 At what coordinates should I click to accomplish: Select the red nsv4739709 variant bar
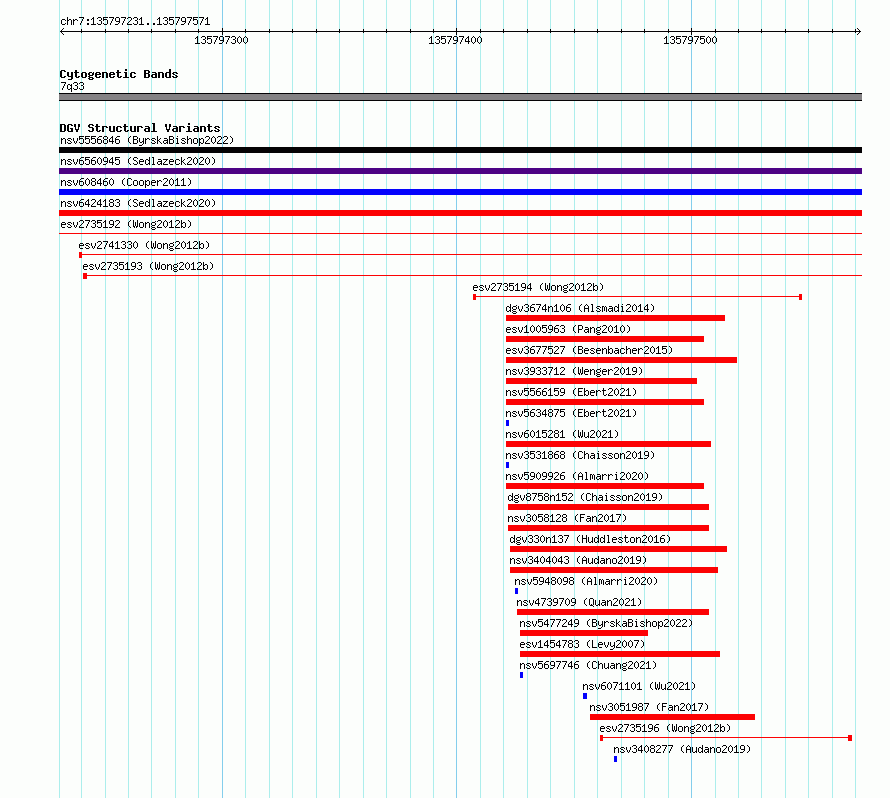(613, 612)
